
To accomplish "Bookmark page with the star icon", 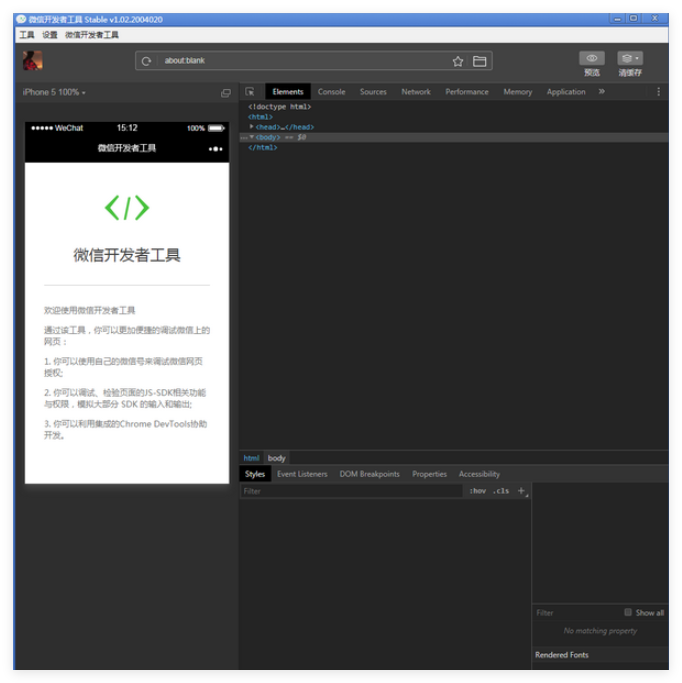I will 457,61.
